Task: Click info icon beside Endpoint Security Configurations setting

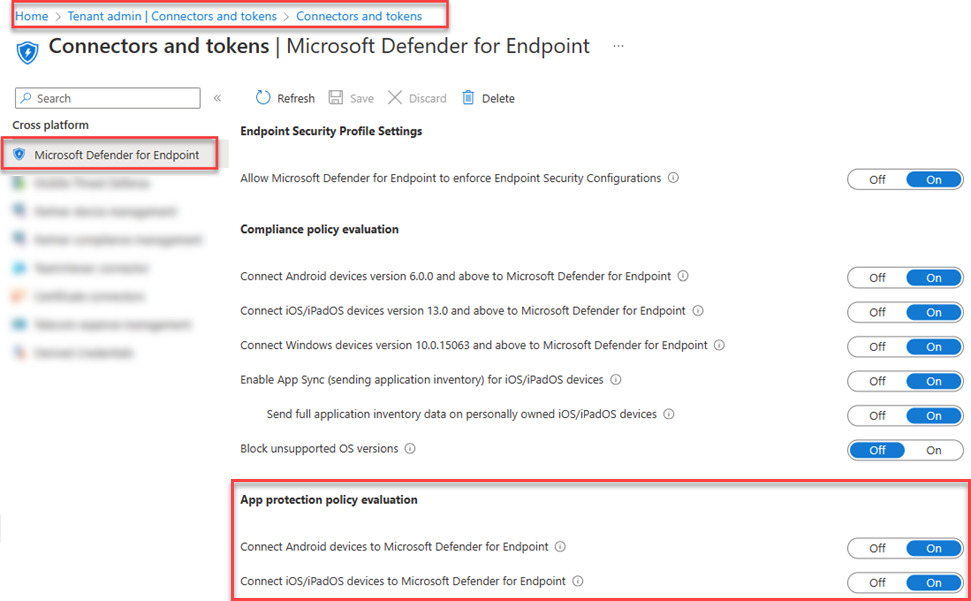Action: coord(674,179)
